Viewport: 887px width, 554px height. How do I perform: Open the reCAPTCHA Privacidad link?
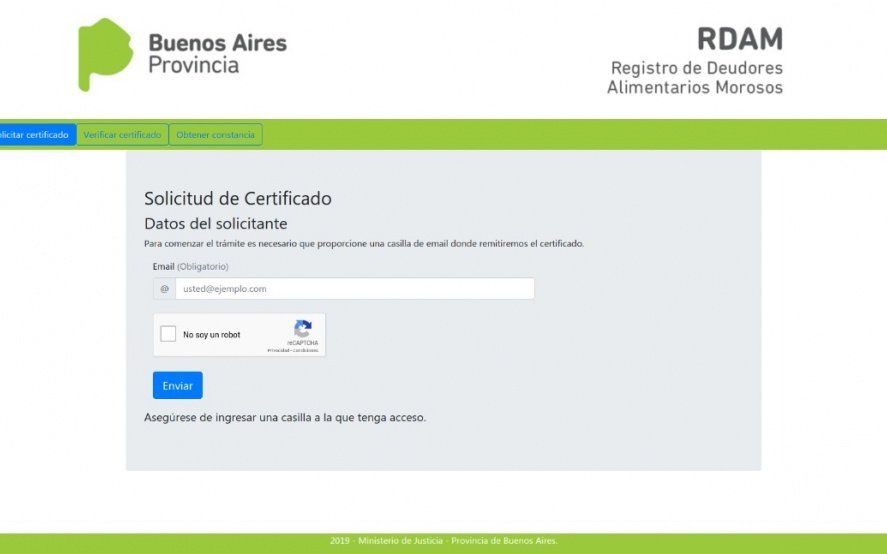click(278, 351)
